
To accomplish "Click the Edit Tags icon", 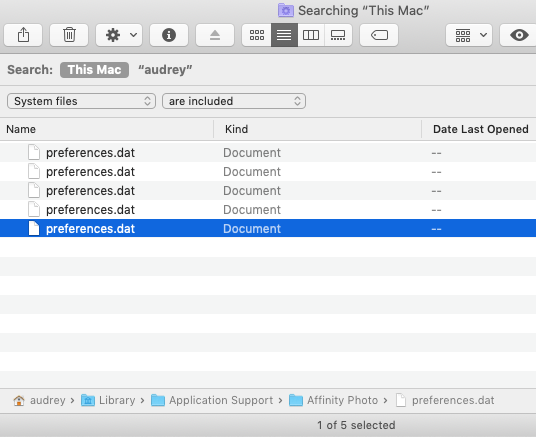I will (x=379, y=35).
